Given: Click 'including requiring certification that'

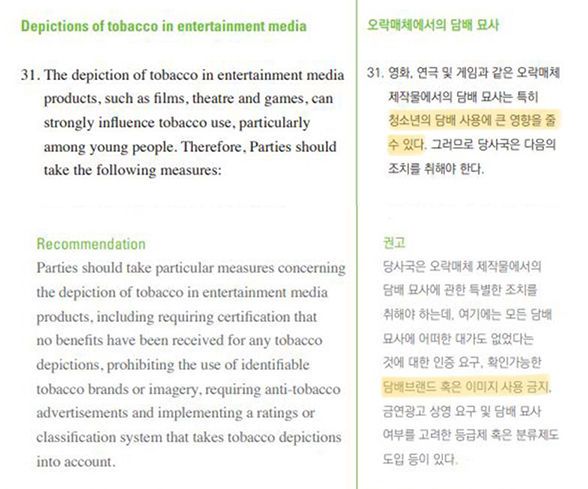Looking at the screenshot, I should (x=207, y=317).
